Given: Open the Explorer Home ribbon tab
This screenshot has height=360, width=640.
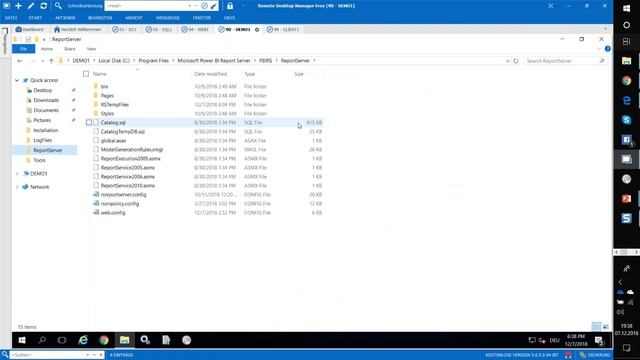Looking at the screenshot, I should pos(47,49).
